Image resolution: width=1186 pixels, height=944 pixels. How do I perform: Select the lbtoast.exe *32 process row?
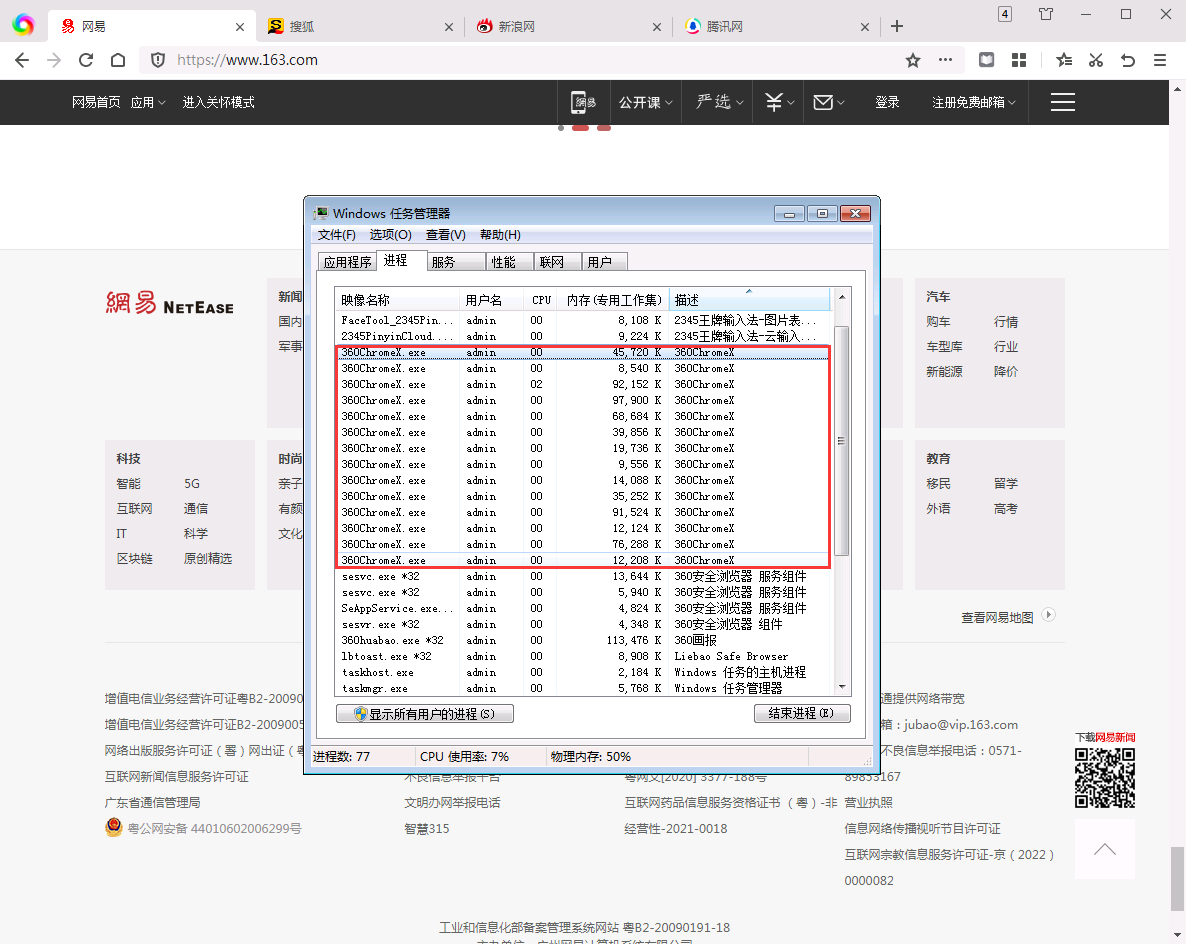[x=582, y=656]
